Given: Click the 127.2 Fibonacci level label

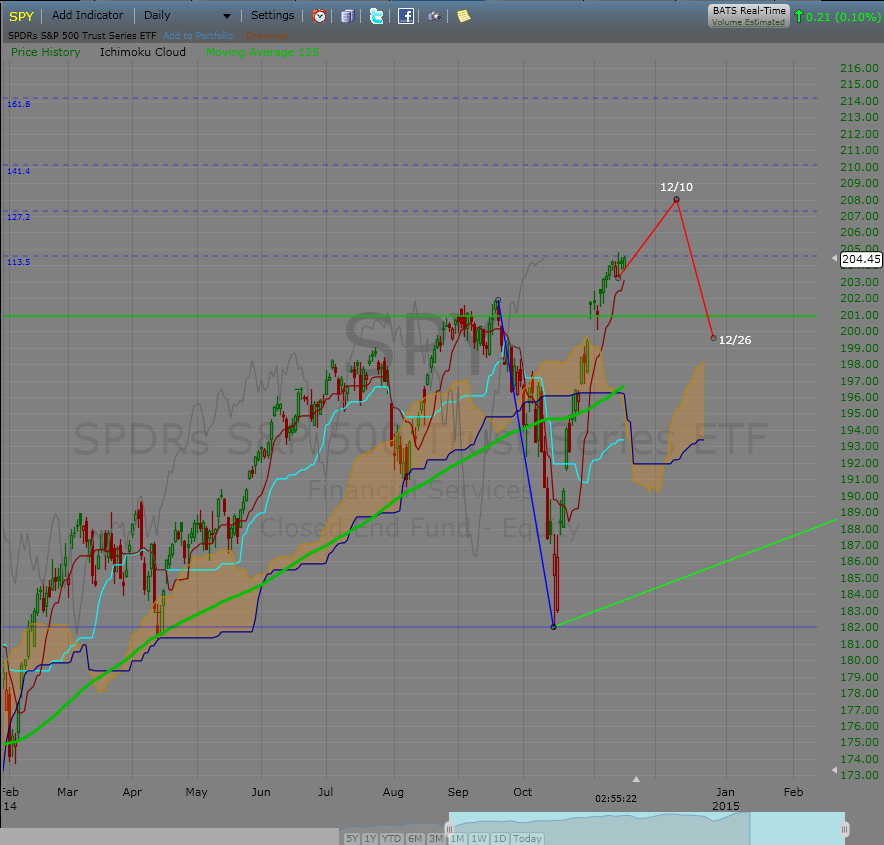Looking at the screenshot, I should coord(19,217).
